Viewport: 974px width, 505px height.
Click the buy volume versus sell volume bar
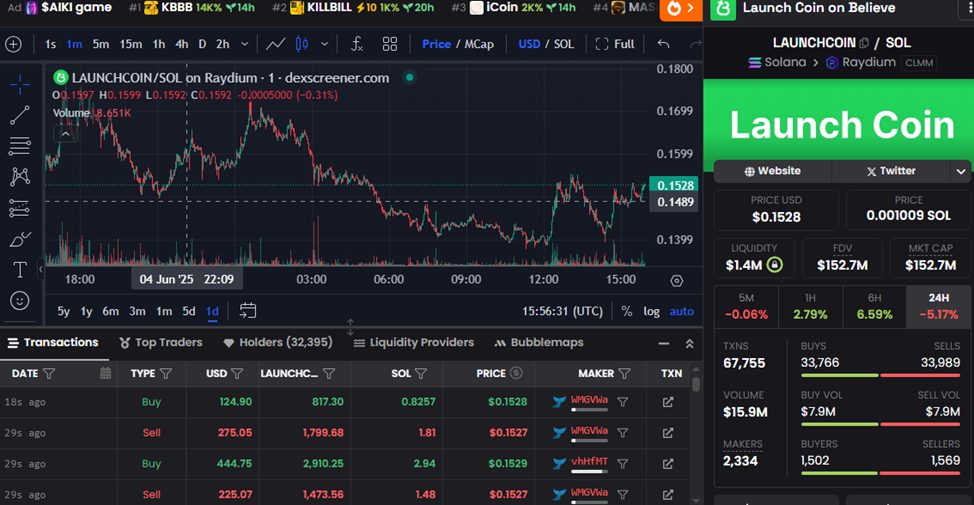(880, 424)
